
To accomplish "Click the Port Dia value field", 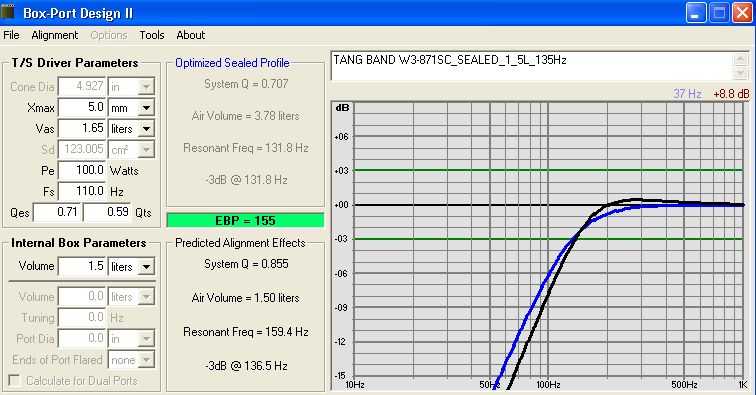I will coord(82,339).
